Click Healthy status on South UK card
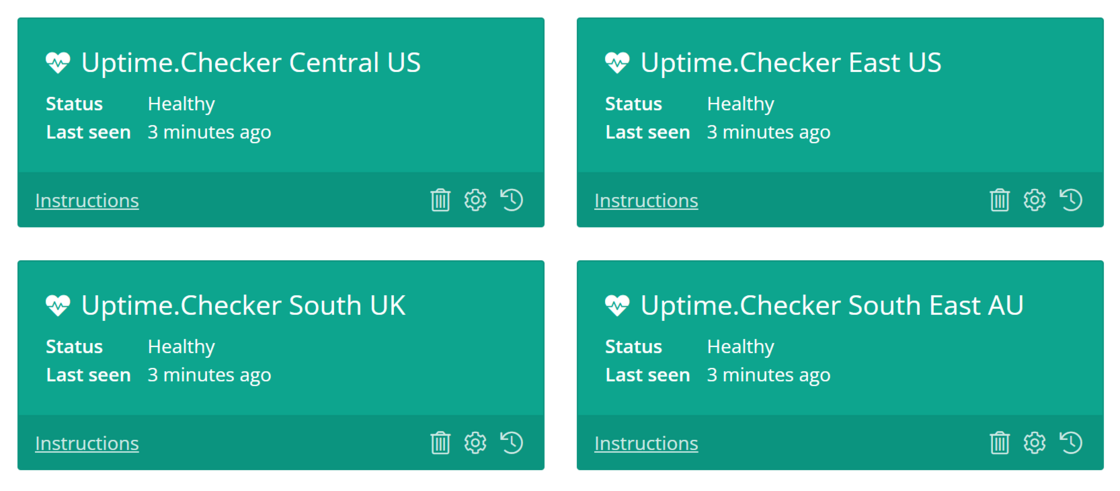Viewport: 1120px width, 491px height. [x=181, y=347]
